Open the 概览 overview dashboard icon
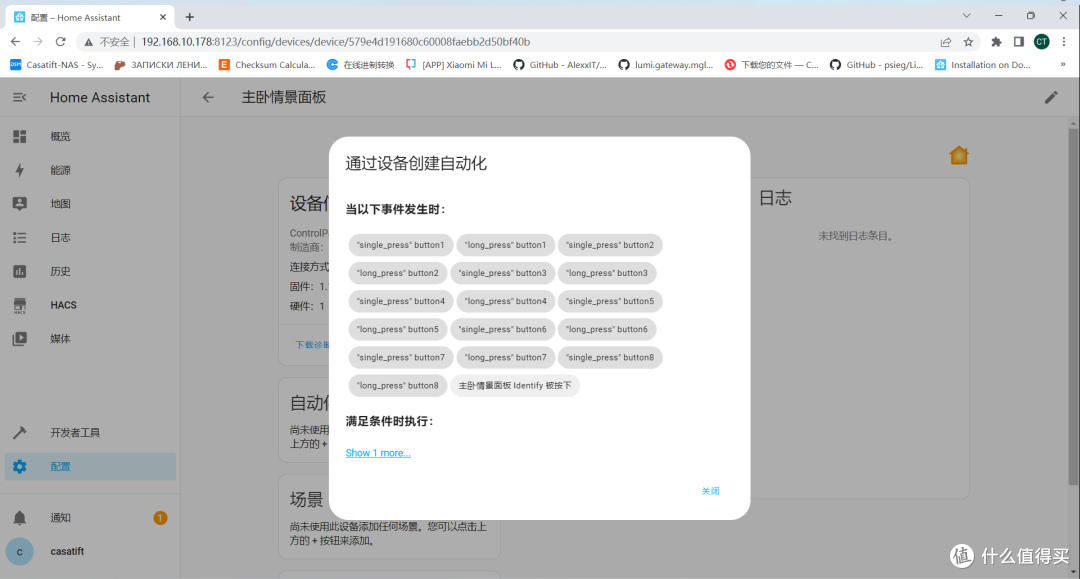Screen dimensions: 1080x579 [19, 136]
